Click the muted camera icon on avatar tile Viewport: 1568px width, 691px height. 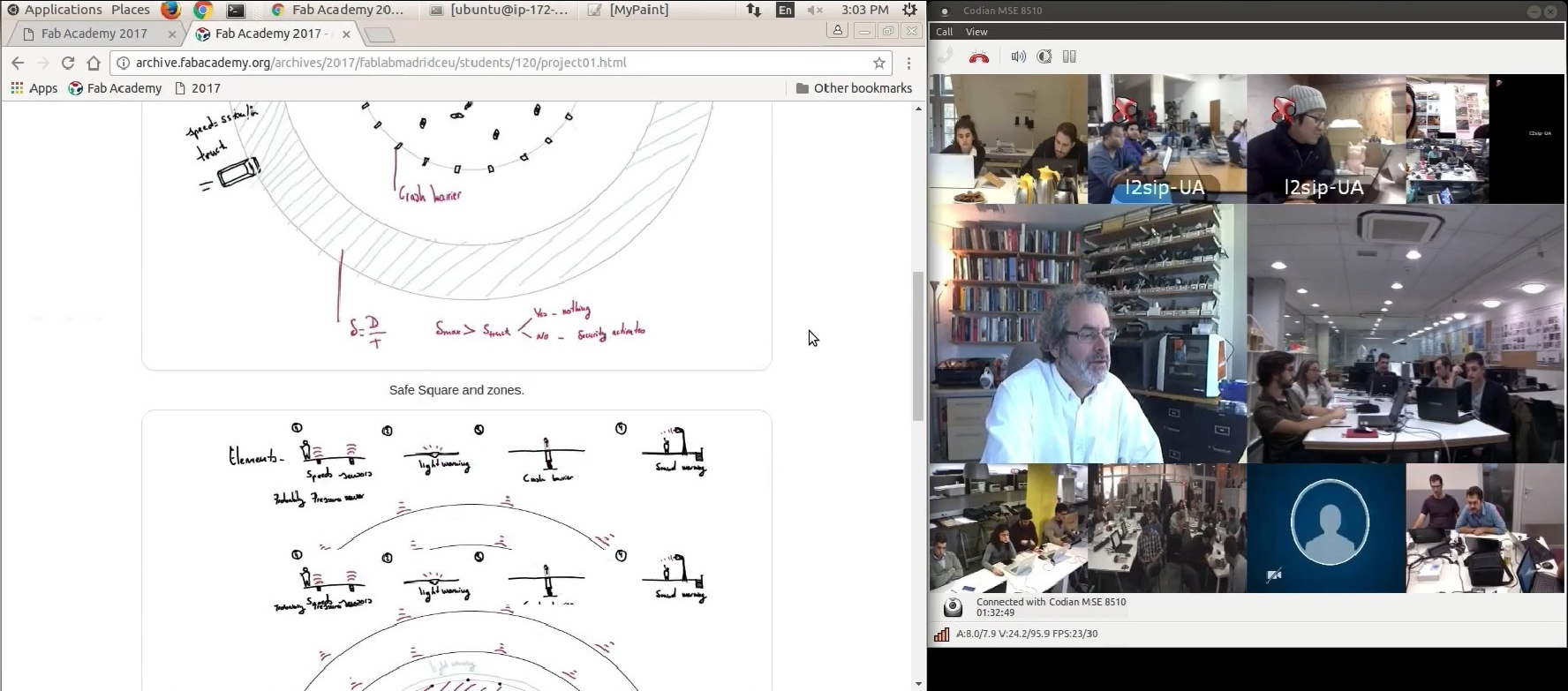1273,575
